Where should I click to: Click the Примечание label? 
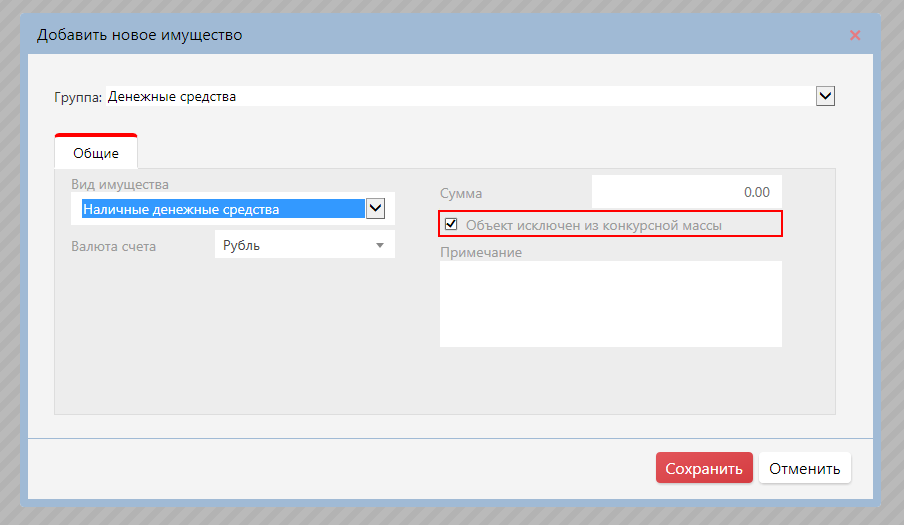481,252
